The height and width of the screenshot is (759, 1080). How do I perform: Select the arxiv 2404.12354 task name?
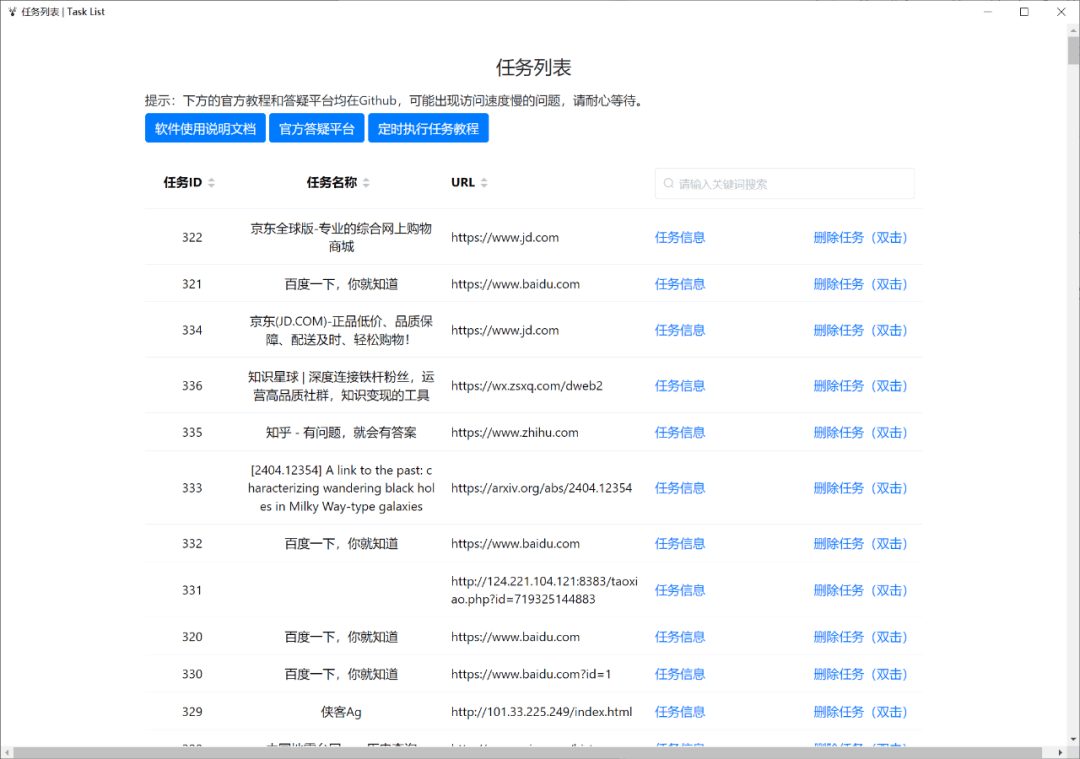pyautogui.click(x=341, y=488)
